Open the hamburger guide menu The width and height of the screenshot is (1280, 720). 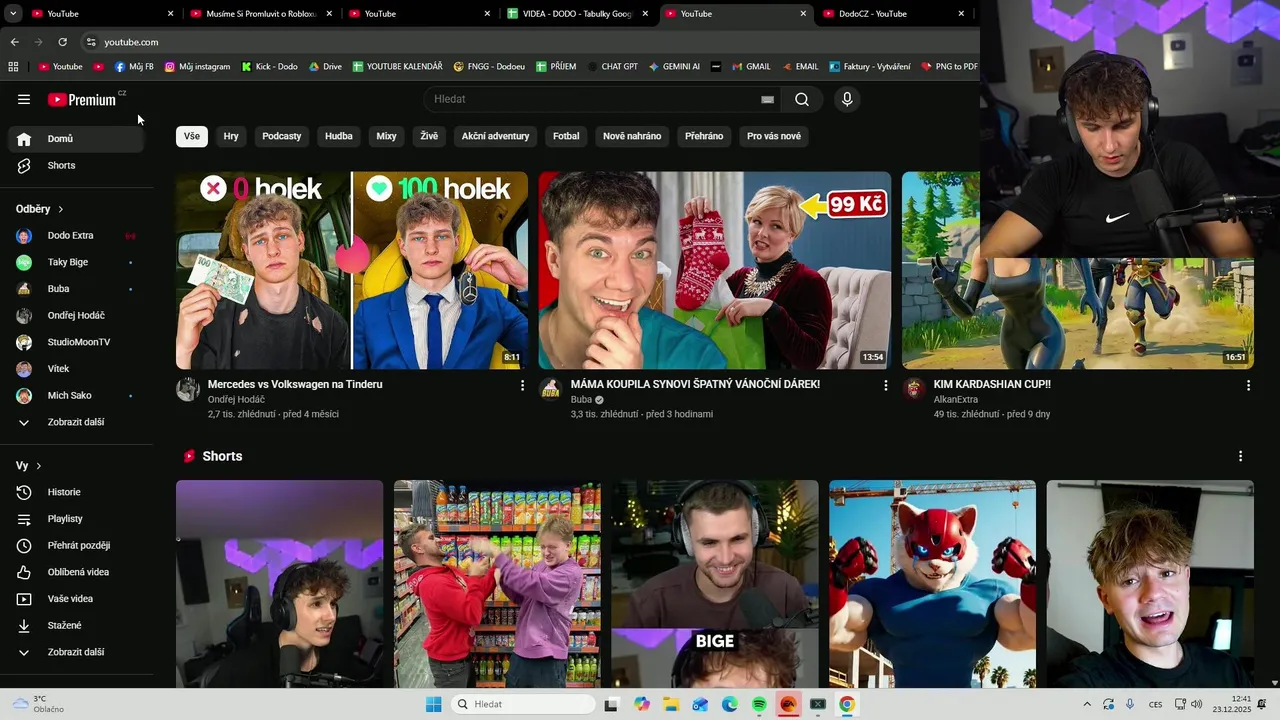(x=24, y=99)
